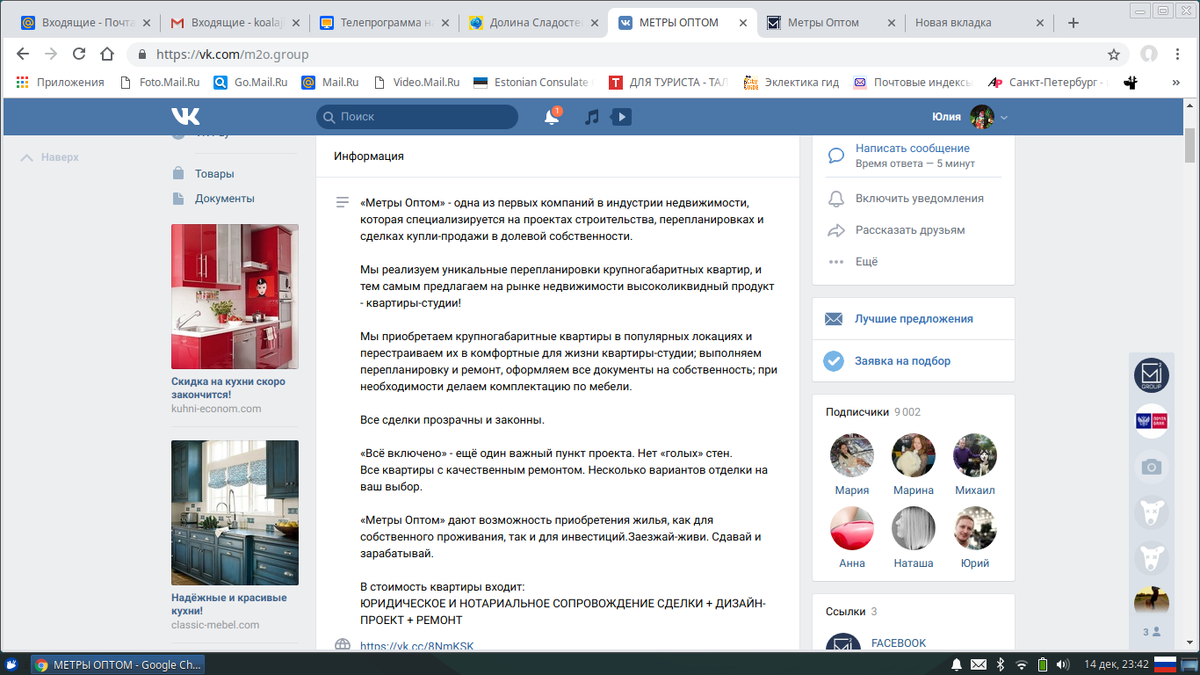The image size is (1200, 675).
Task: Open the Estonian Consulate bookmark
Action: click(532, 83)
